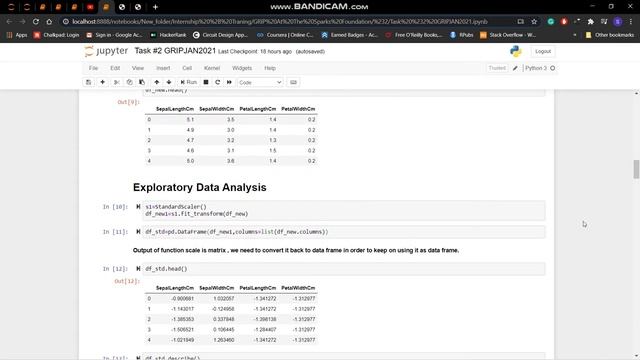Open the Apps bookmarks shortcut
Viewport: 640px width, 360px height.
coord(17,35)
